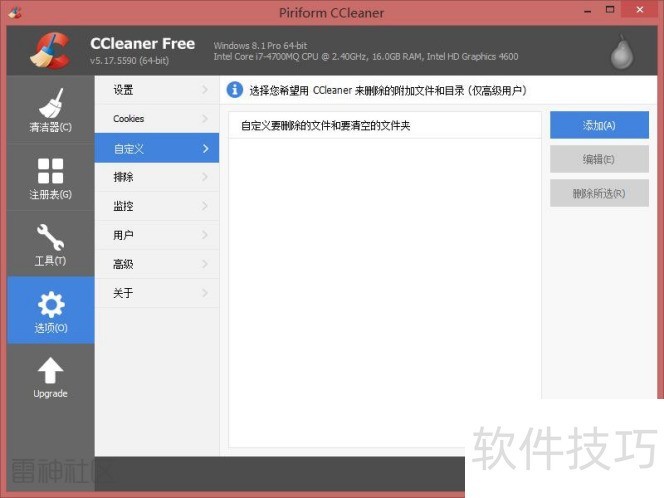Click the CCleaner logo in header
The image size is (664, 498).
(x=50, y=51)
